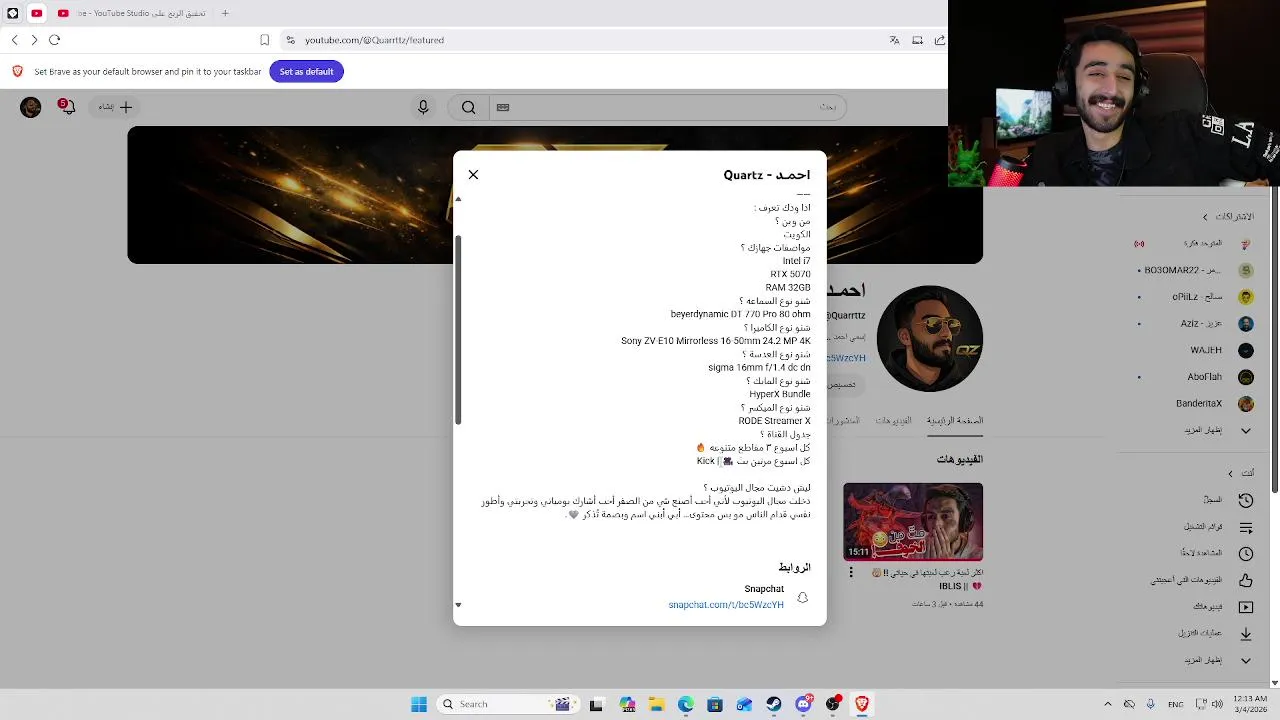Expand subscriptions list with show more chevron
Screen dimensions: 1280x720
(x=1246, y=431)
